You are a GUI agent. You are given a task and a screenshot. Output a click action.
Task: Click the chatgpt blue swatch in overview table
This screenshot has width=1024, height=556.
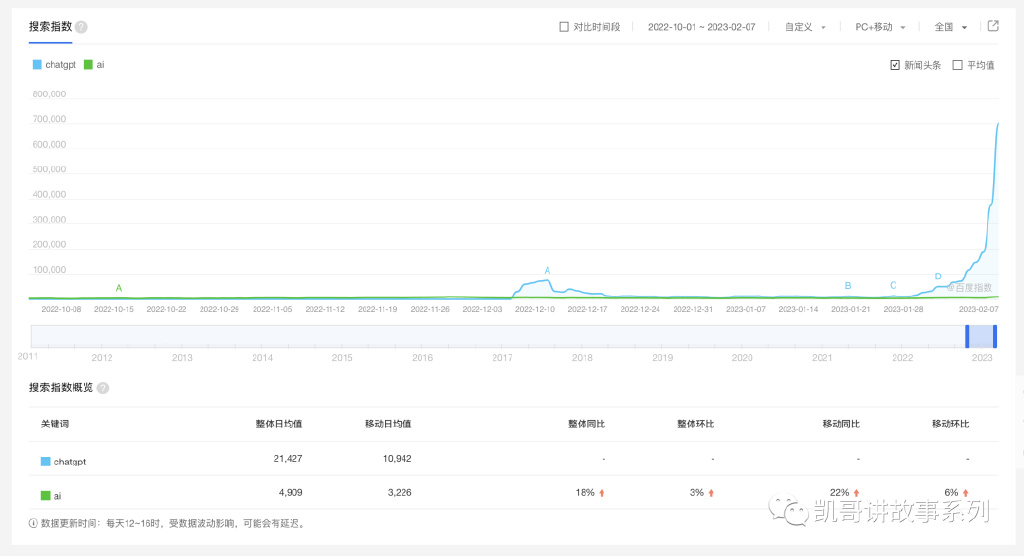[x=46, y=461]
